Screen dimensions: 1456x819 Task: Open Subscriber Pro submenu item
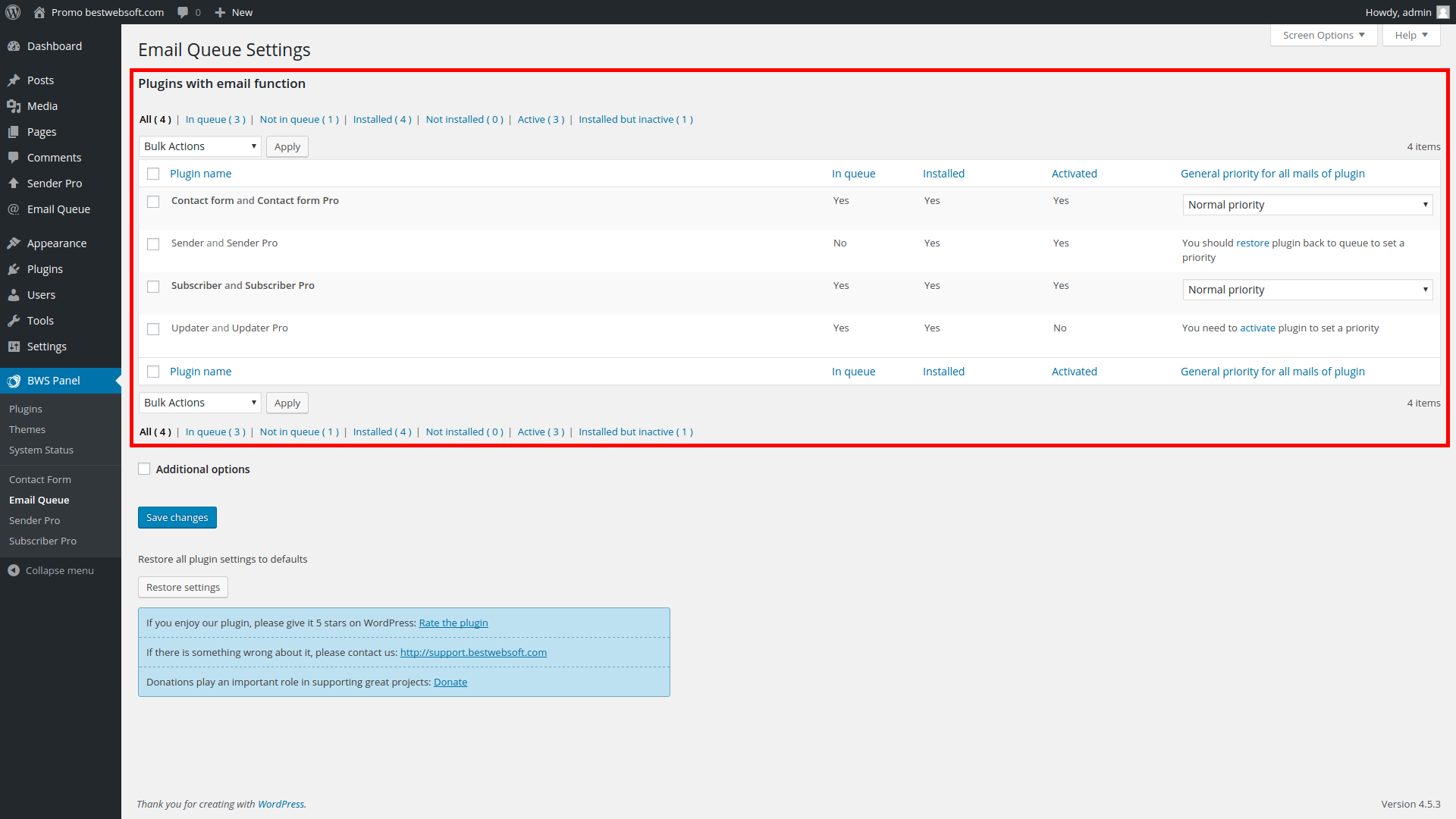point(42,541)
